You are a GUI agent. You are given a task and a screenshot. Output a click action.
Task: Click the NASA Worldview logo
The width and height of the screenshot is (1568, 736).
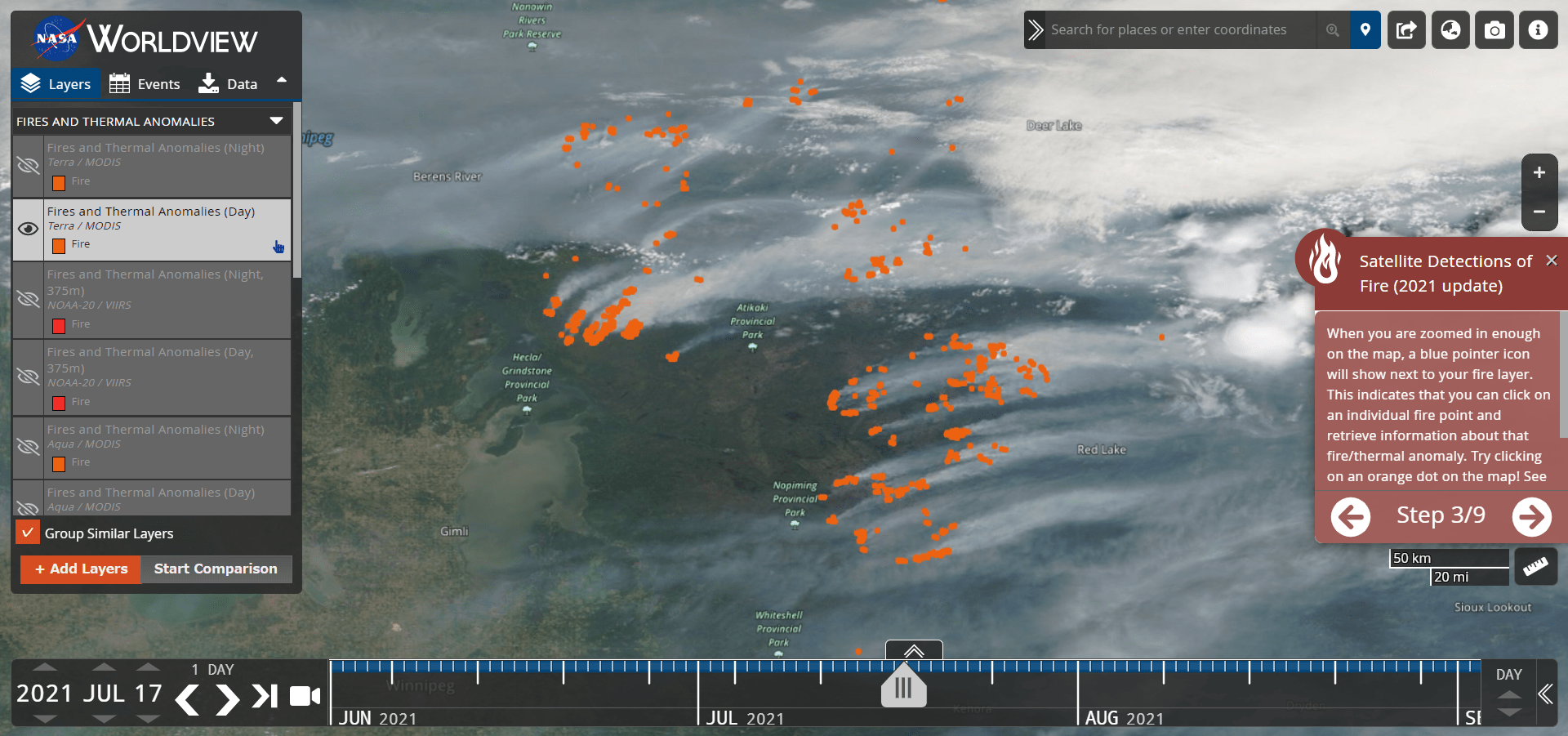(x=145, y=38)
